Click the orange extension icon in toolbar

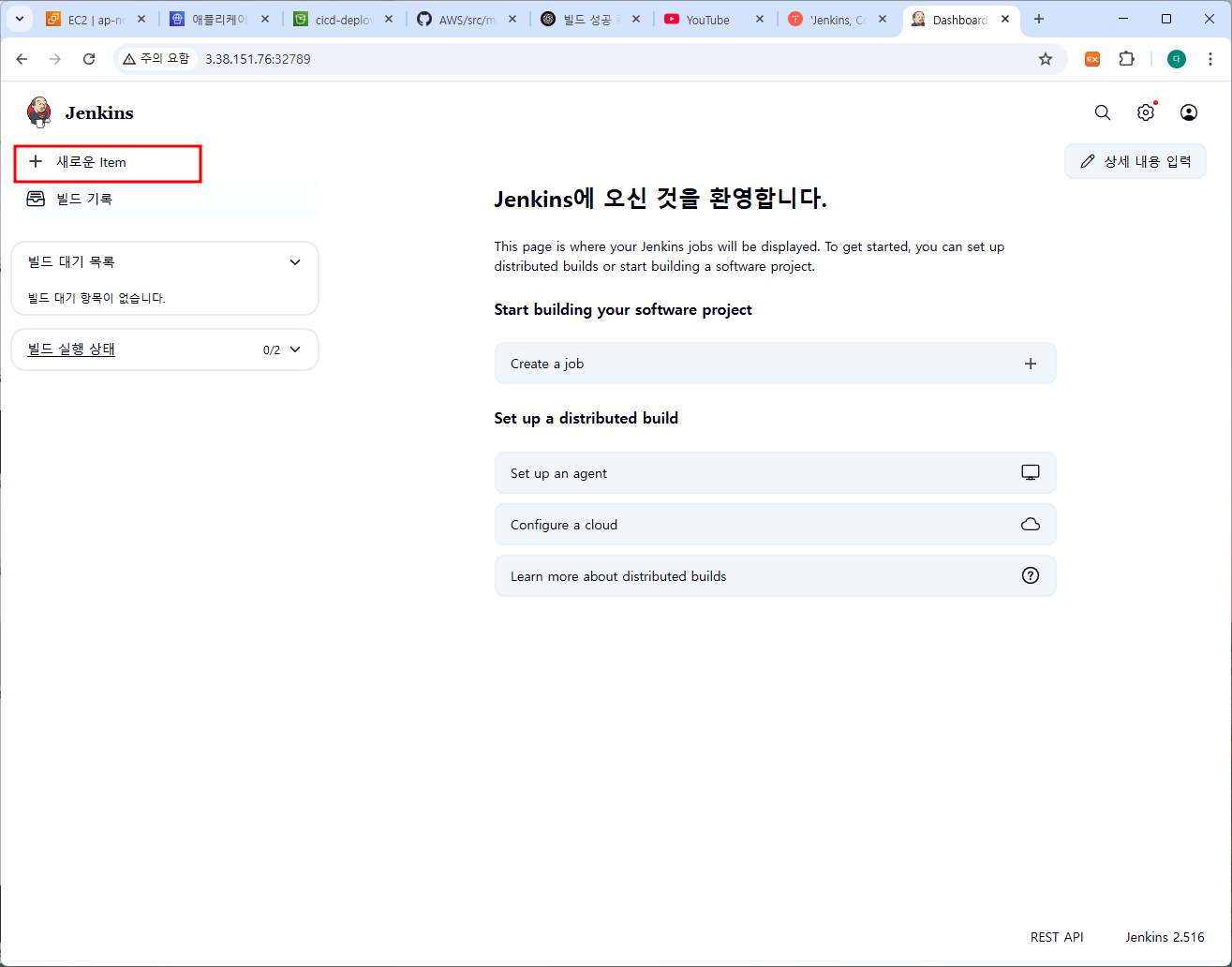tap(1092, 59)
